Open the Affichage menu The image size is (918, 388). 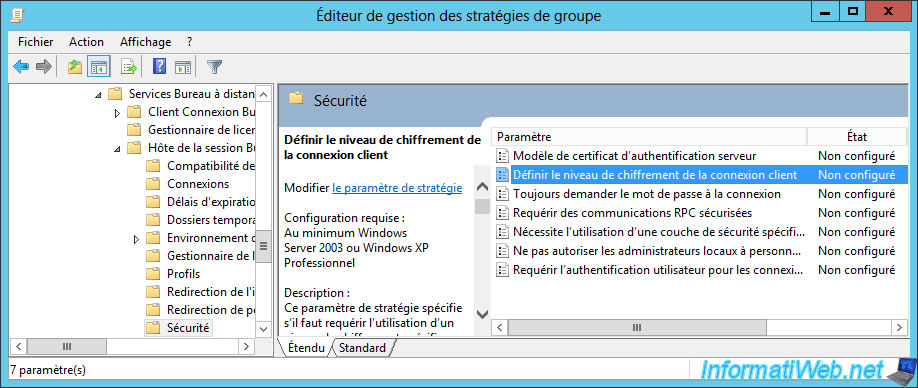pos(146,42)
